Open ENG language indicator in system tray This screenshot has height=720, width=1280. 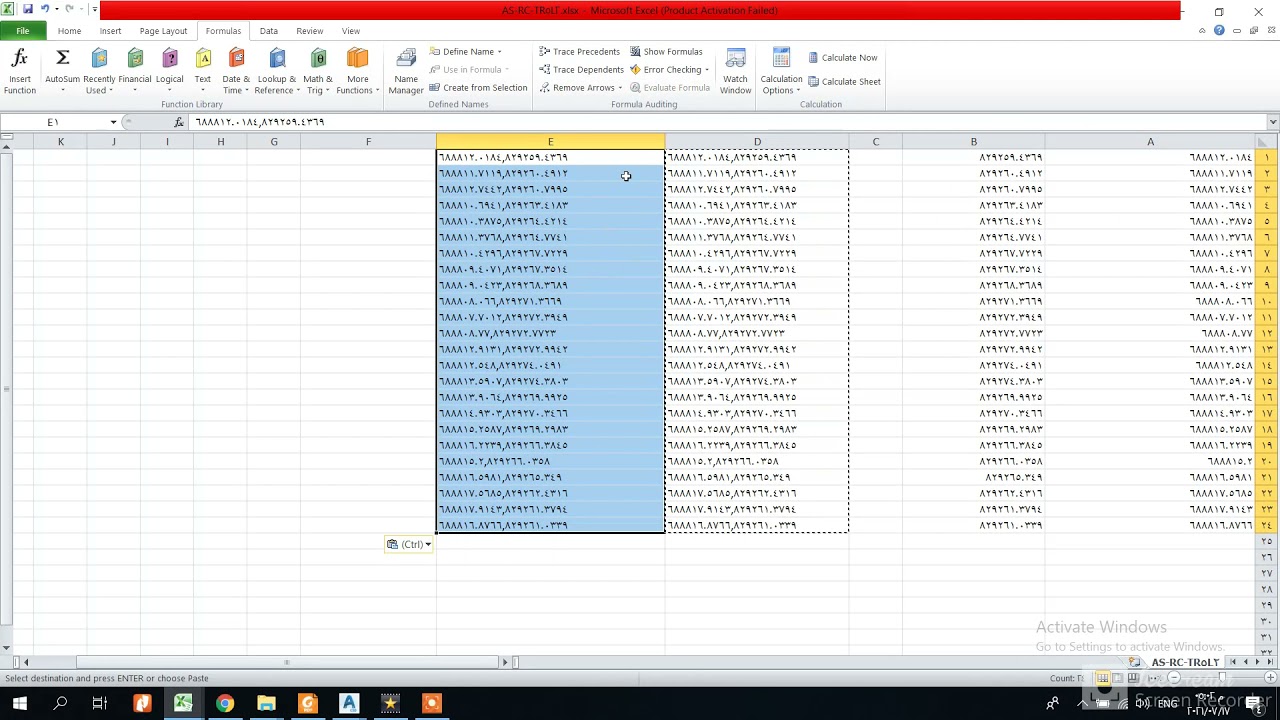coord(1167,703)
